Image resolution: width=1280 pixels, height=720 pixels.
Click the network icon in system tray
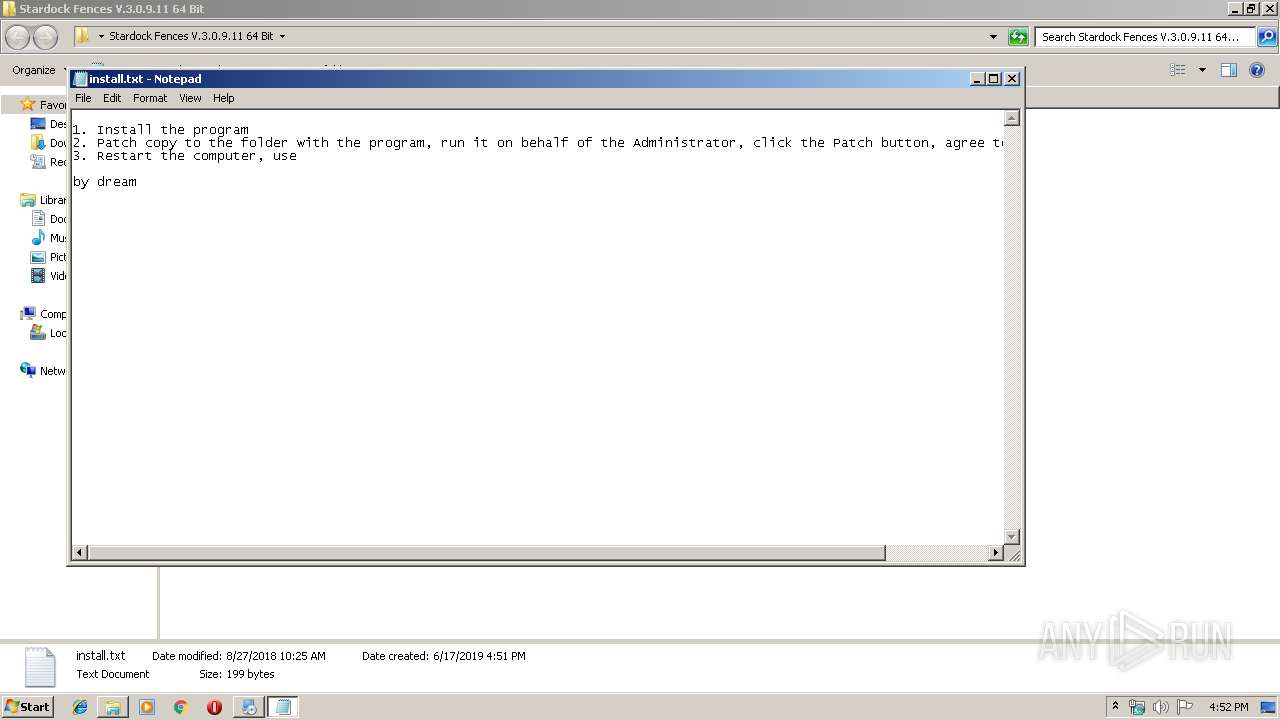point(1136,707)
